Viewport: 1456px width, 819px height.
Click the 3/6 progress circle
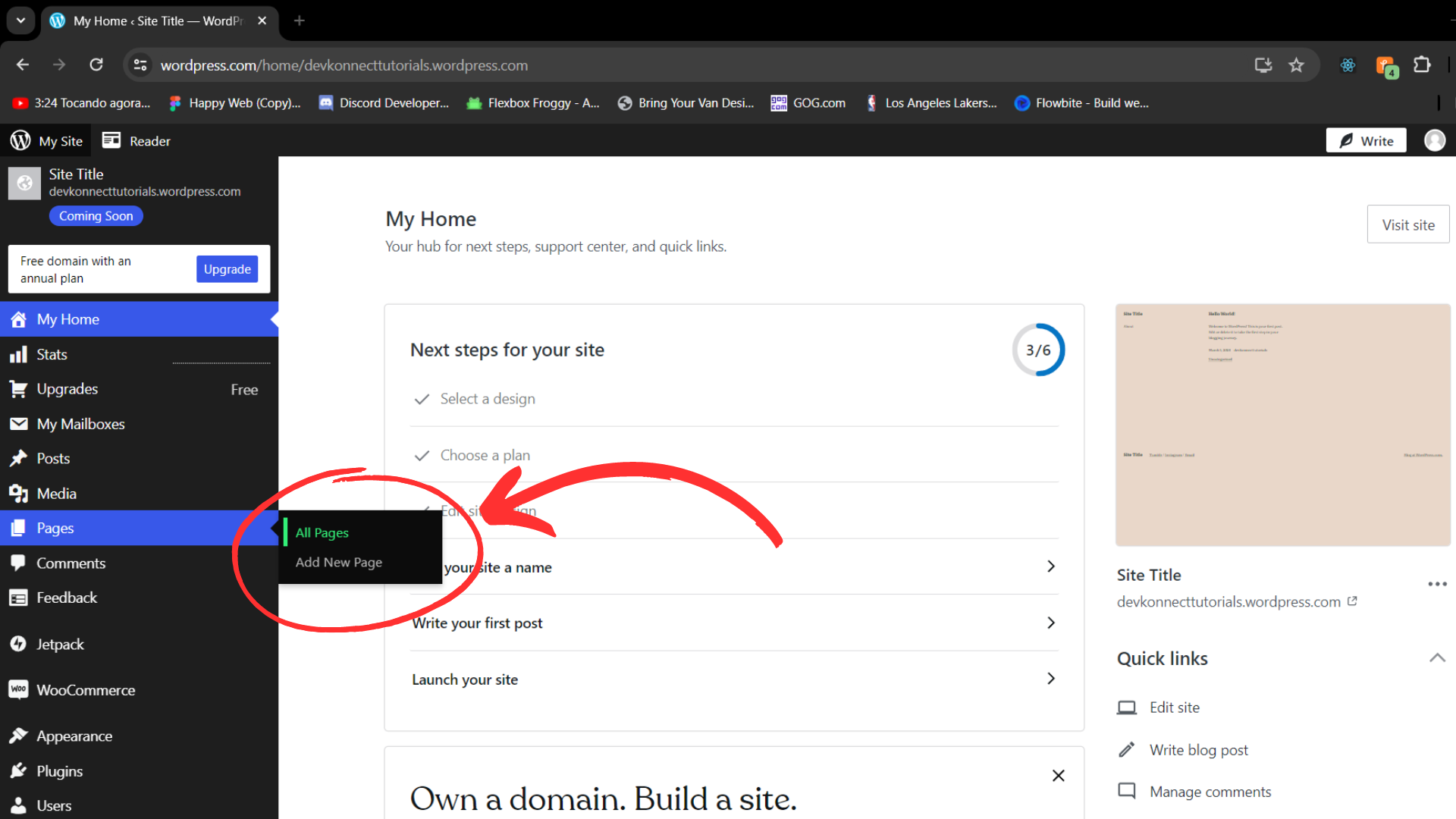[1038, 350]
